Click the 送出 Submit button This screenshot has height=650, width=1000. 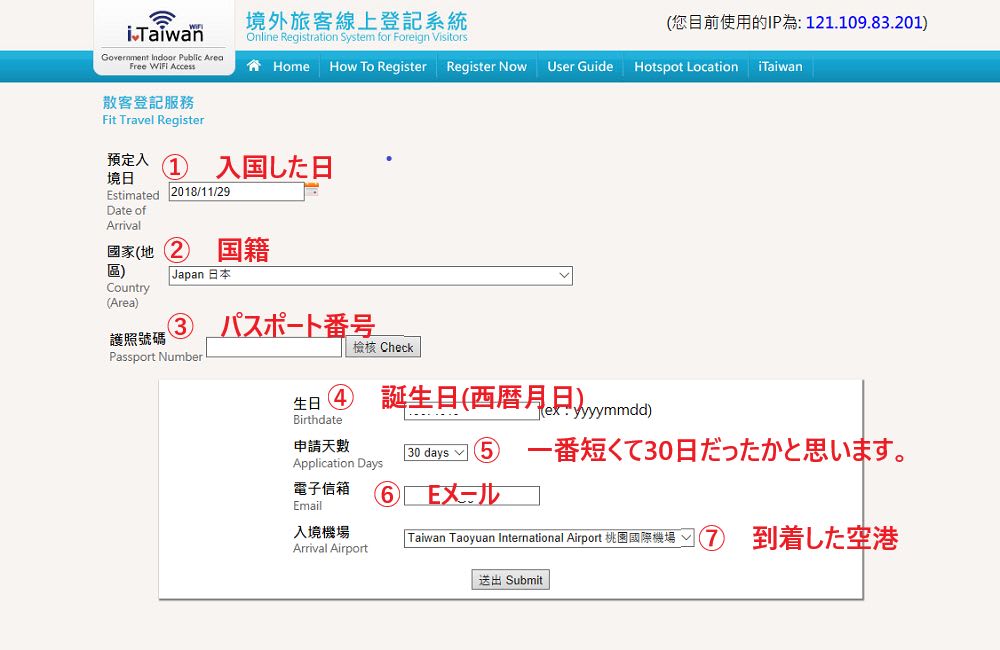(x=510, y=580)
